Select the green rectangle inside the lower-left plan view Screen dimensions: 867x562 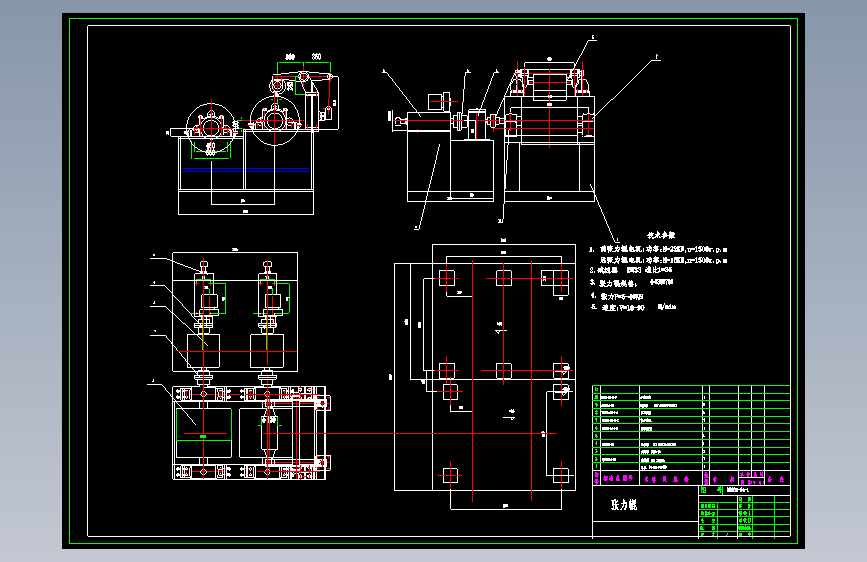203,425
